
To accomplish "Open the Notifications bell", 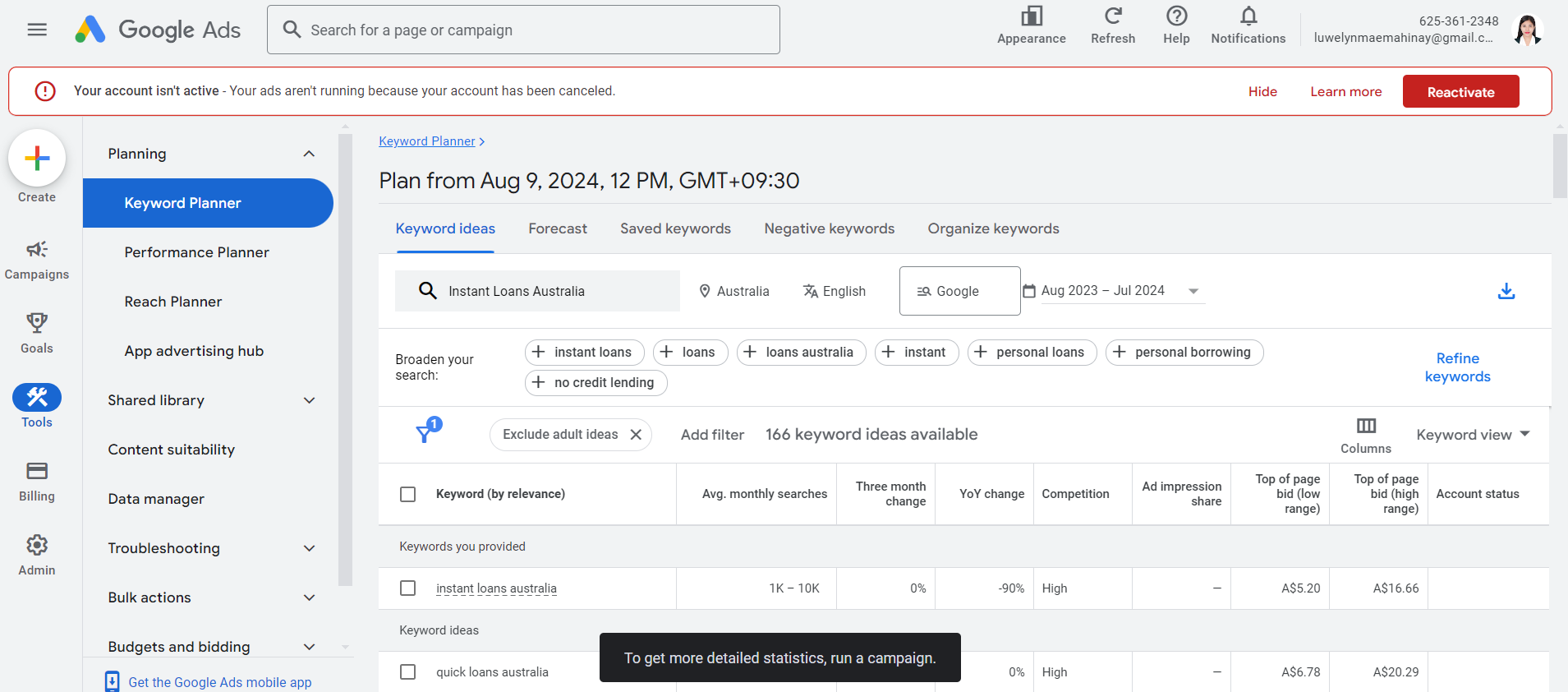I will 1248,17.
